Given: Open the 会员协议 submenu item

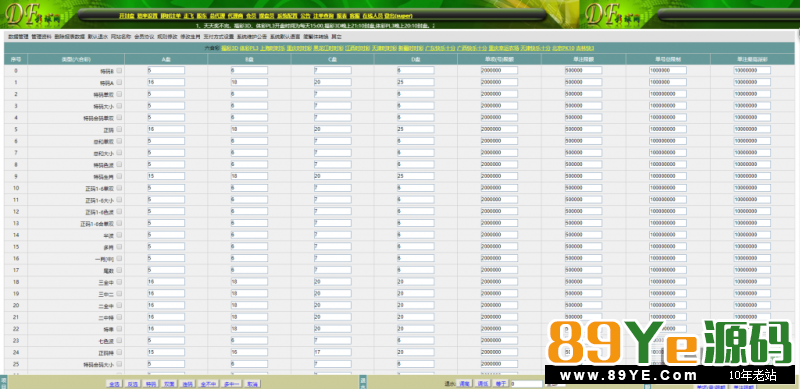Looking at the screenshot, I should [144, 37].
